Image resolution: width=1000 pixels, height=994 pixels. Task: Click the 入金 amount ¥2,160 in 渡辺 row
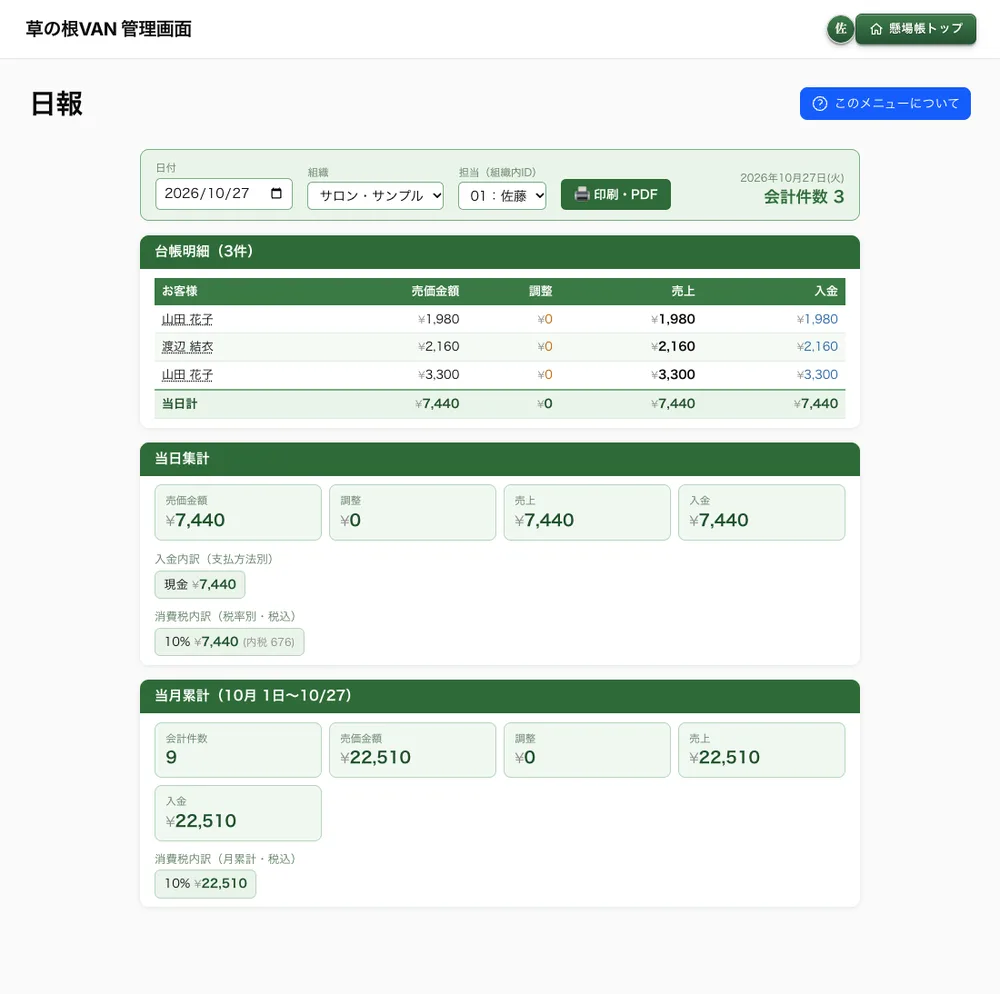point(817,346)
